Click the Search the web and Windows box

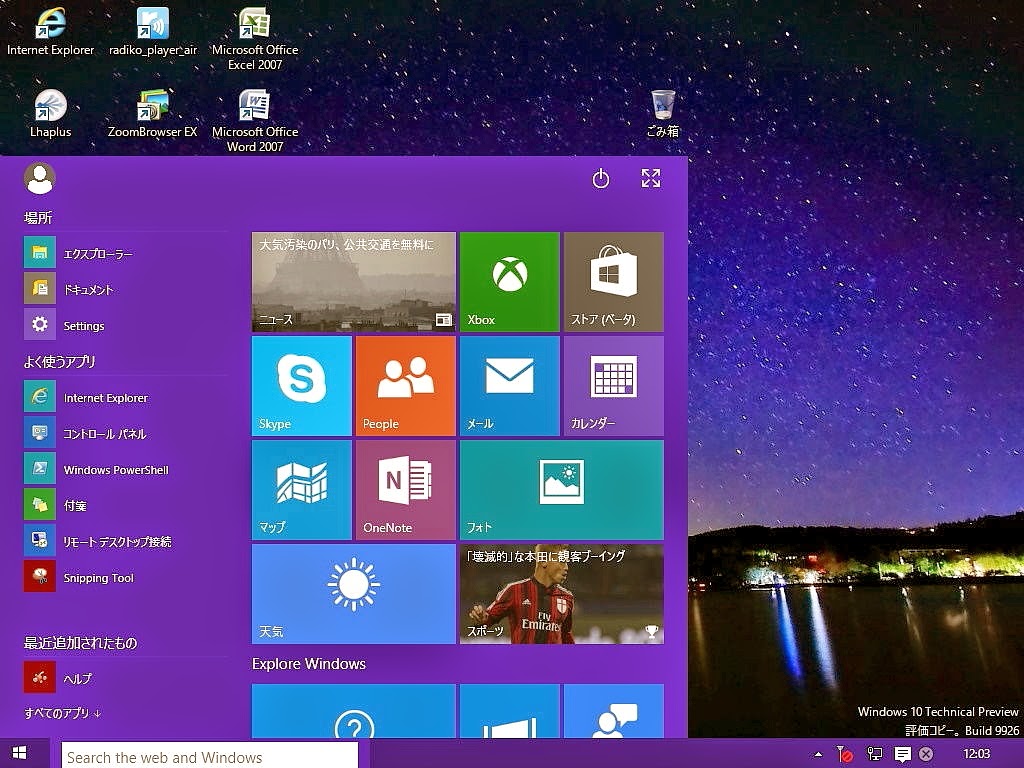[210, 756]
